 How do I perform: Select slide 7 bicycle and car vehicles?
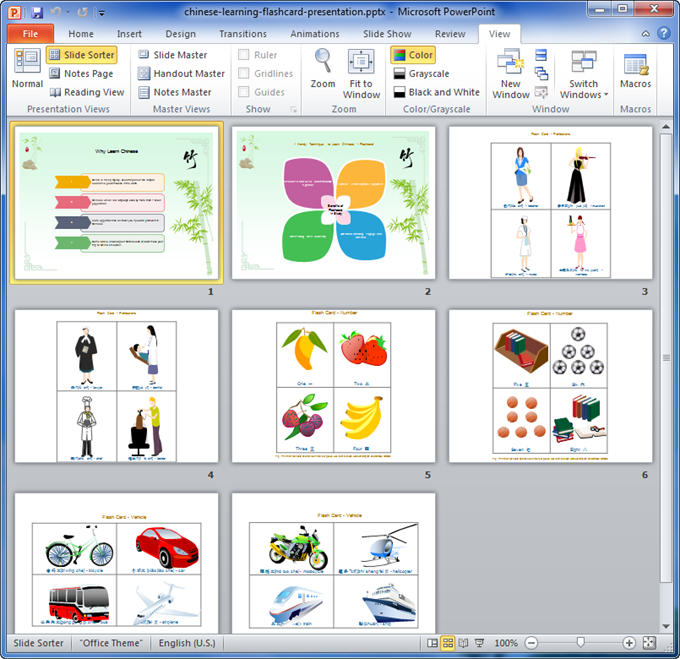117,563
